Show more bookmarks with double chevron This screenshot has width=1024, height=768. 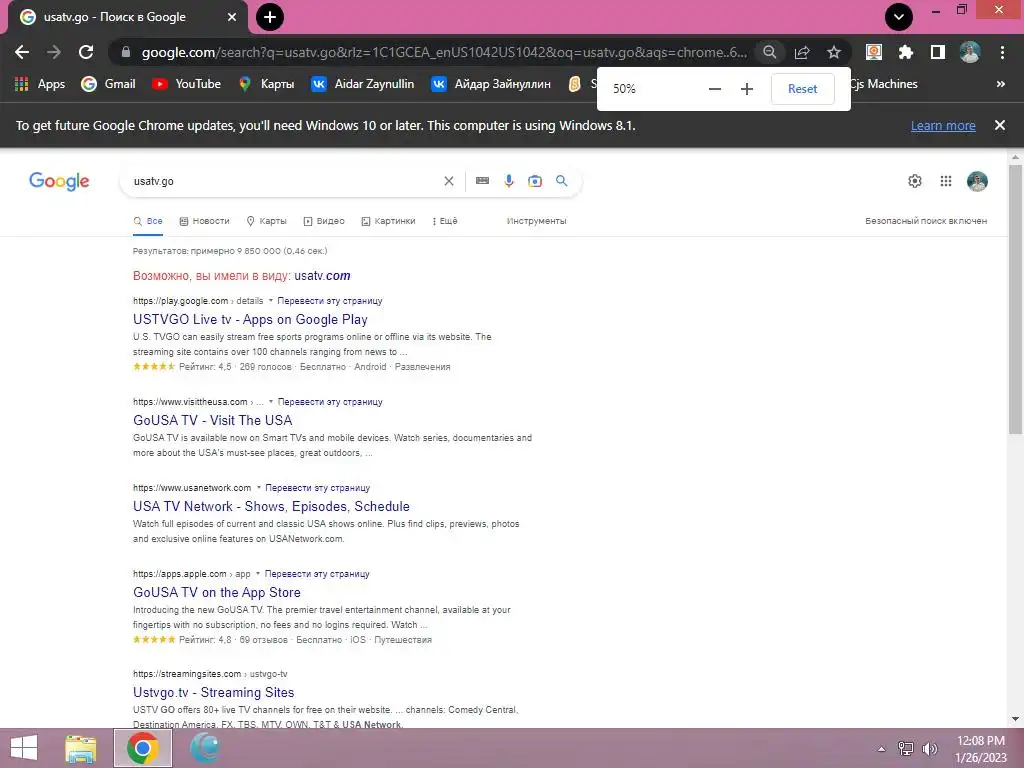pyautogui.click(x=1000, y=84)
